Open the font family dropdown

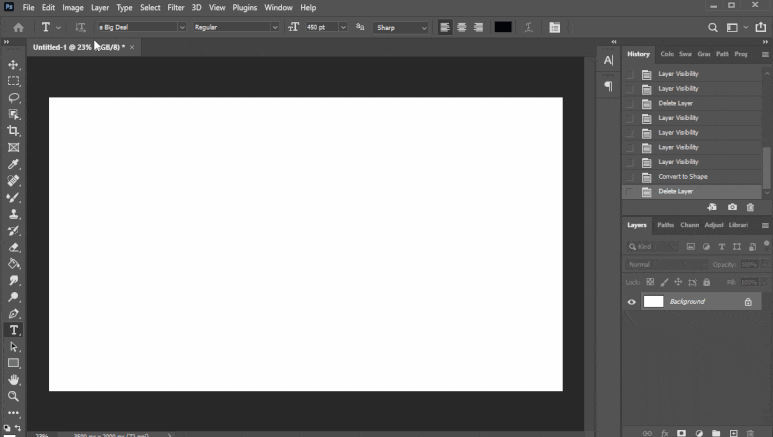click(182, 27)
